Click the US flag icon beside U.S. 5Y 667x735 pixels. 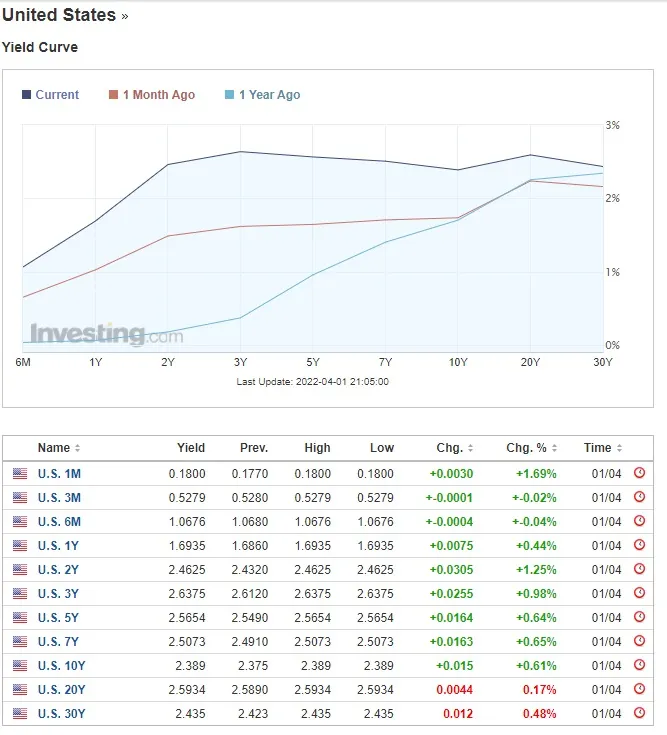pyautogui.click(x=20, y=617)
